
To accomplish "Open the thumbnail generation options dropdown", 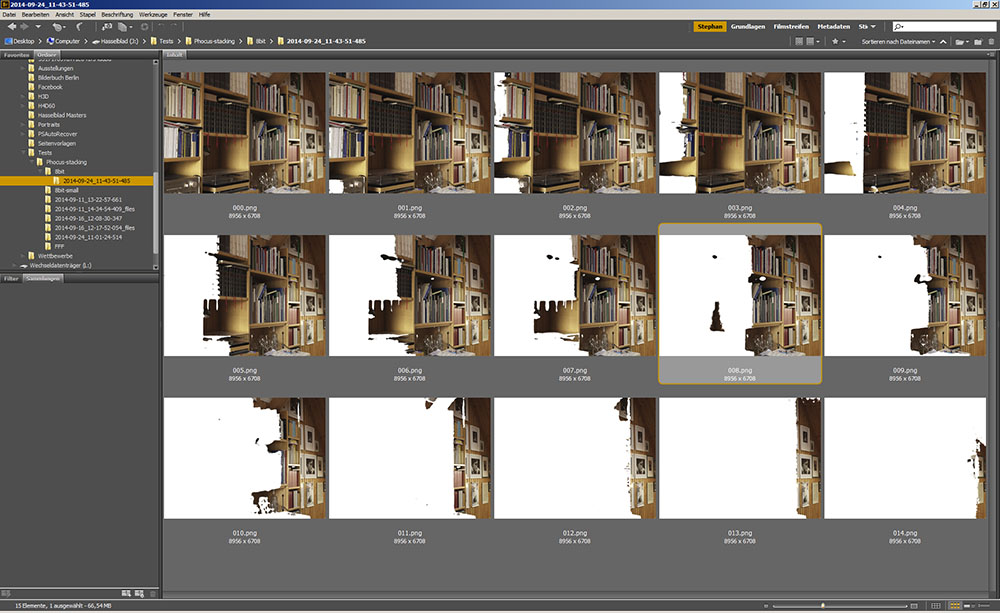I will (x=812, y=41).
